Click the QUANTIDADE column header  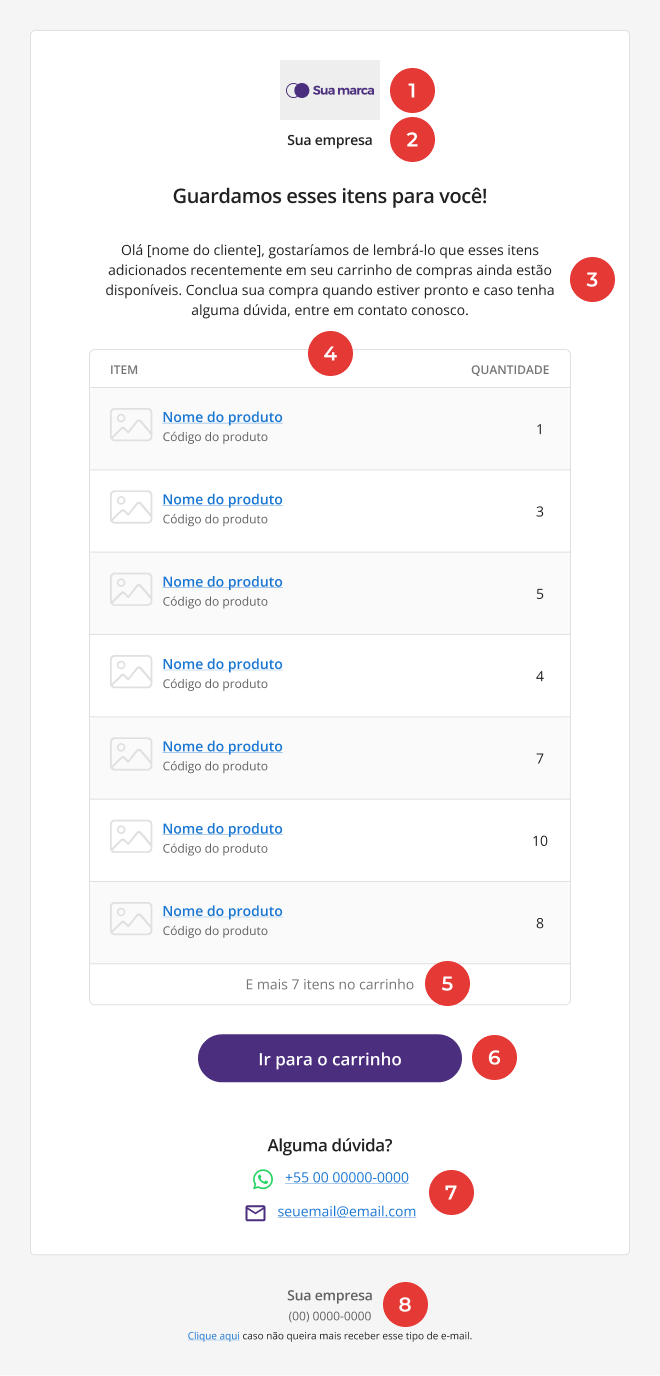coord(510,370)
